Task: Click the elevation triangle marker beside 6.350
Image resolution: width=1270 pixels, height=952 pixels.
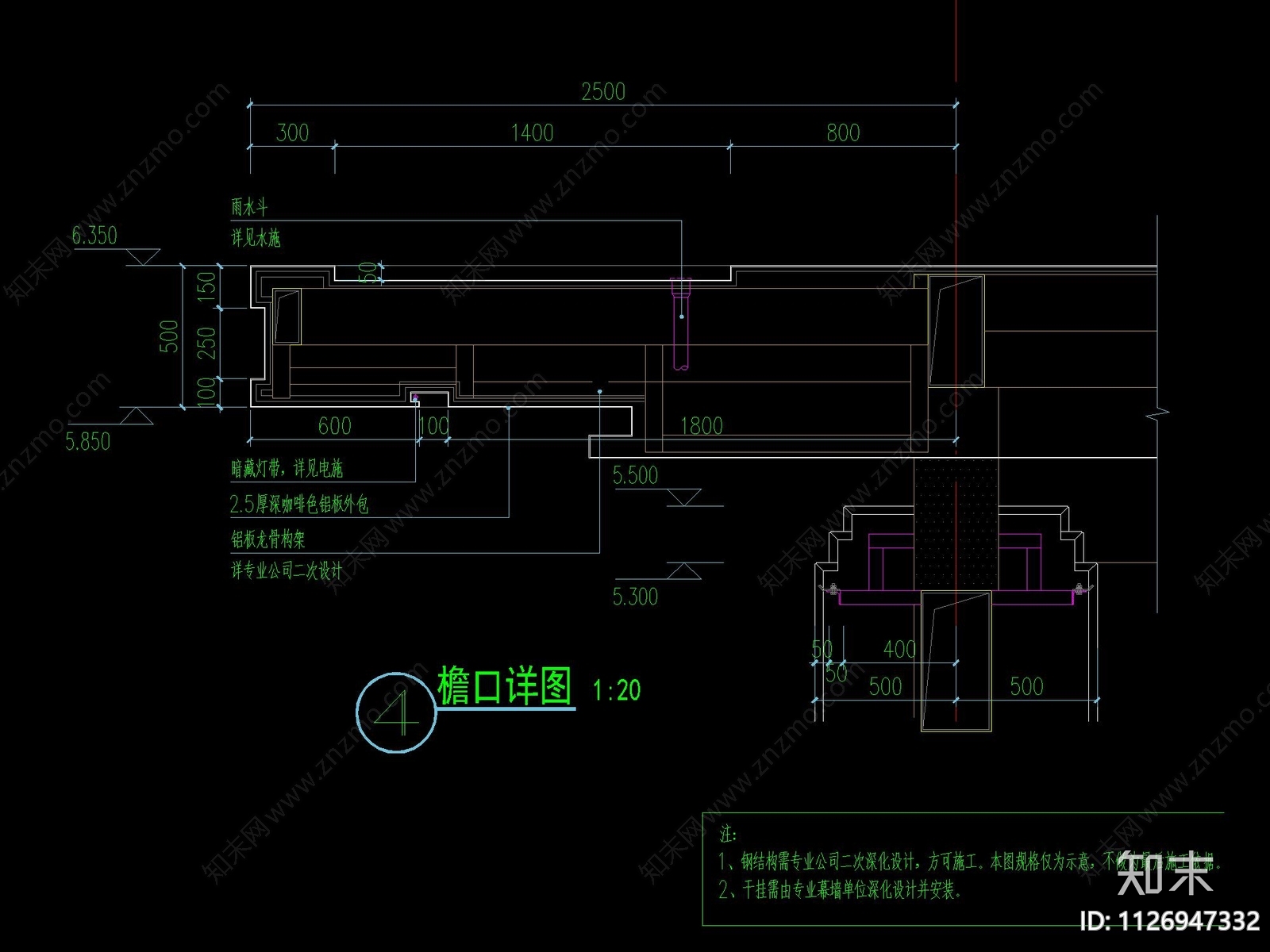Action: pyautogui.click(x=144, y=258)
